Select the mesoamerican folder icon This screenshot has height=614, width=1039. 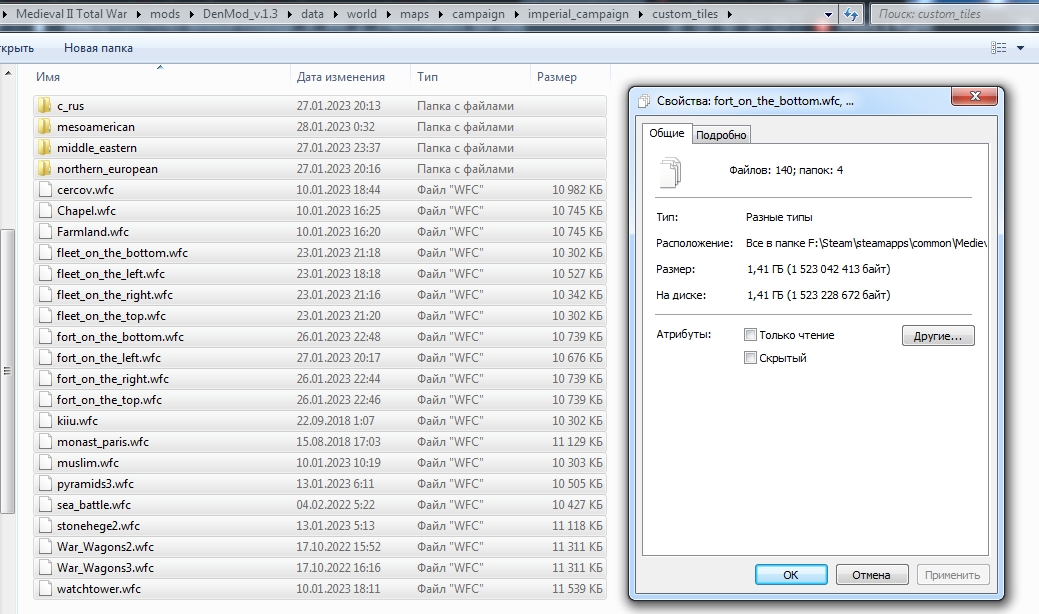point(44,127)
